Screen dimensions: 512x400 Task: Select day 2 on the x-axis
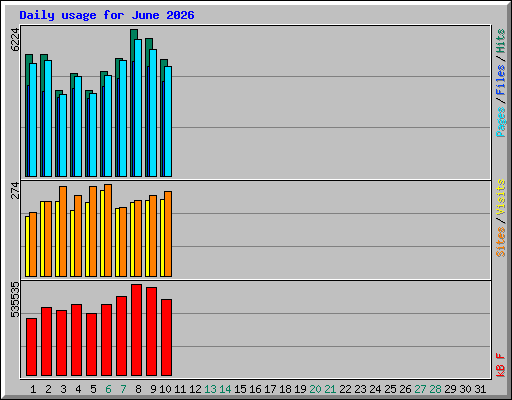pyautogui.click(x=48, y=389)
